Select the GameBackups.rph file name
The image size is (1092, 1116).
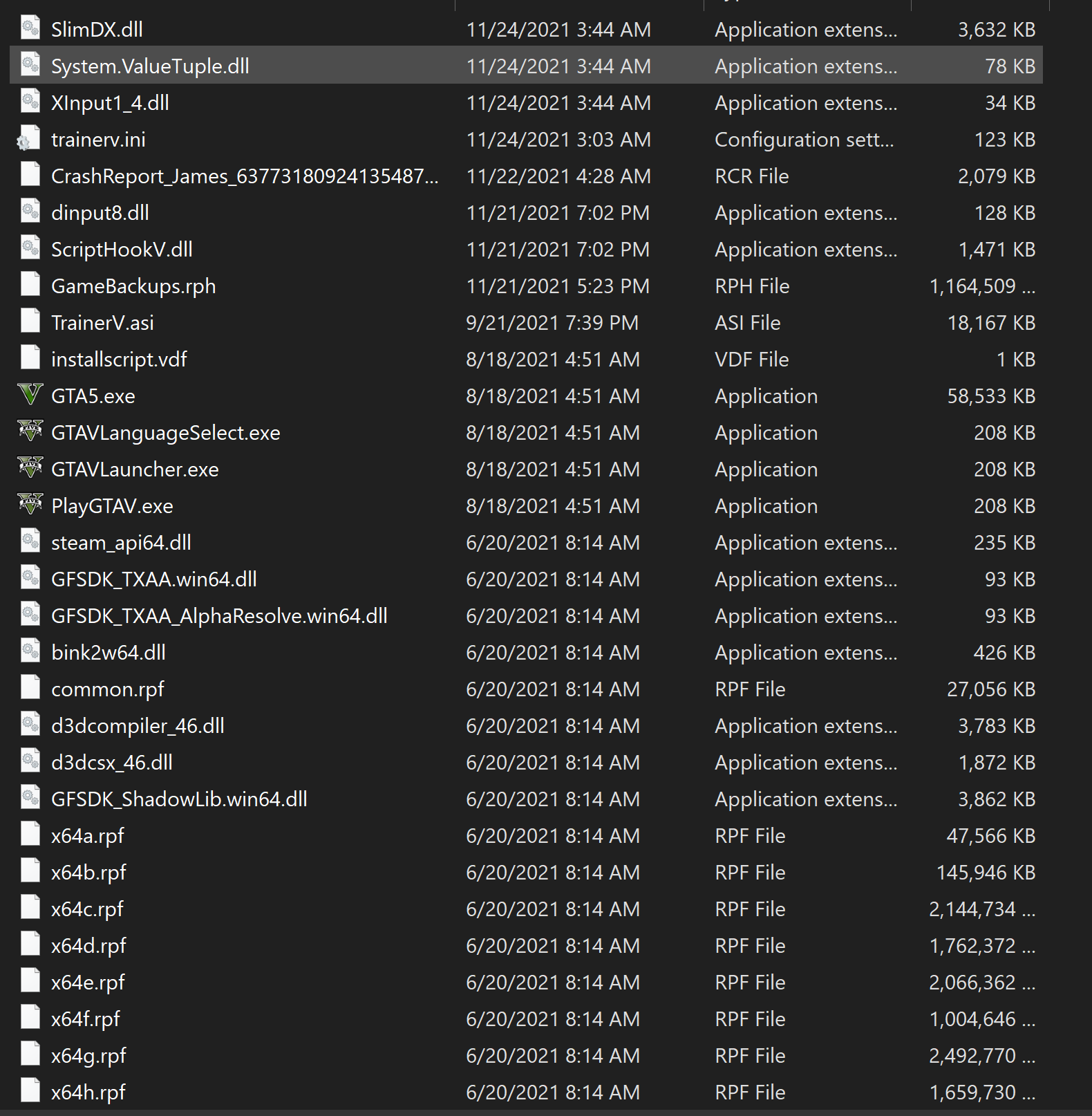[x=133, y=286]
